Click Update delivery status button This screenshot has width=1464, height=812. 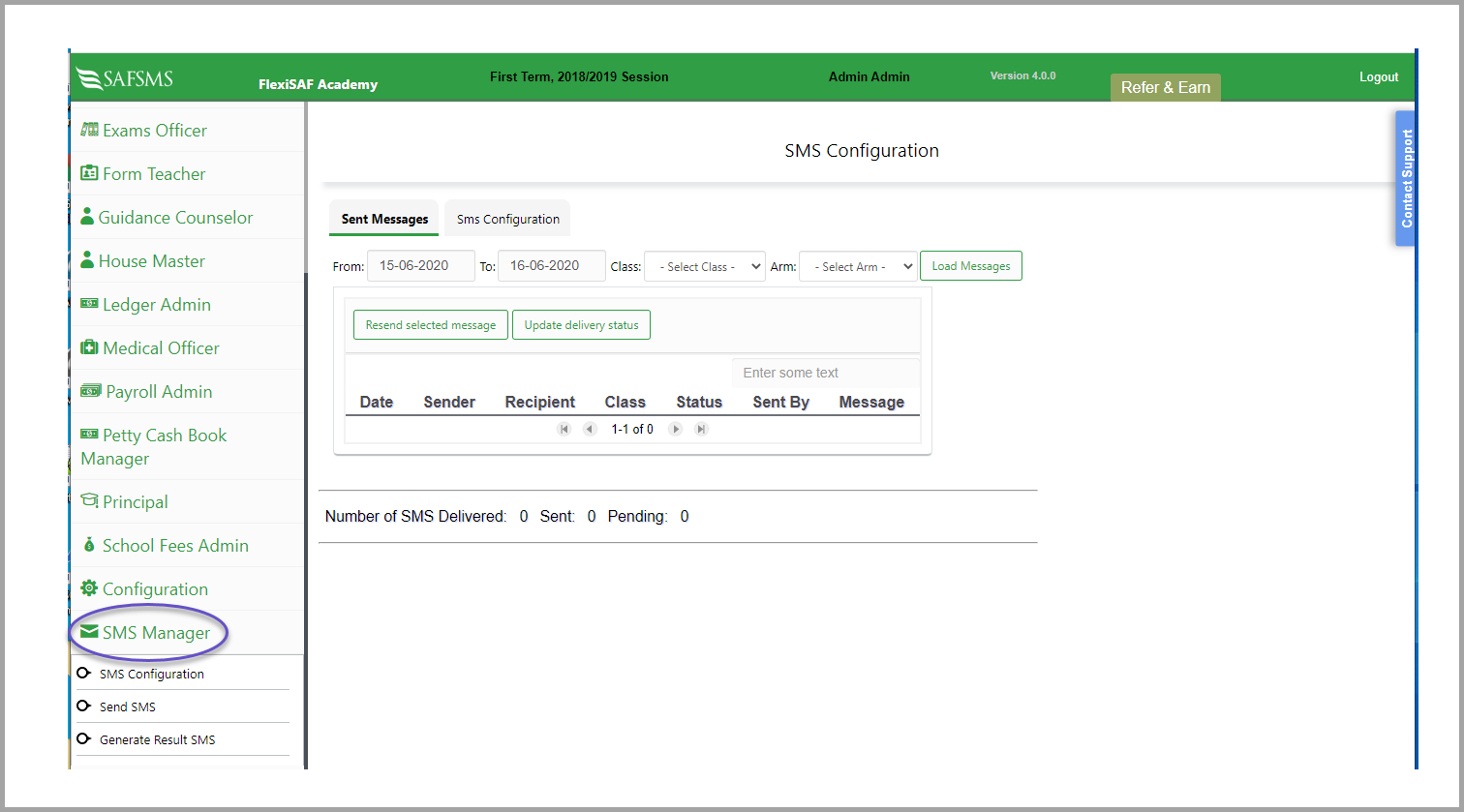tap(581, 325)
